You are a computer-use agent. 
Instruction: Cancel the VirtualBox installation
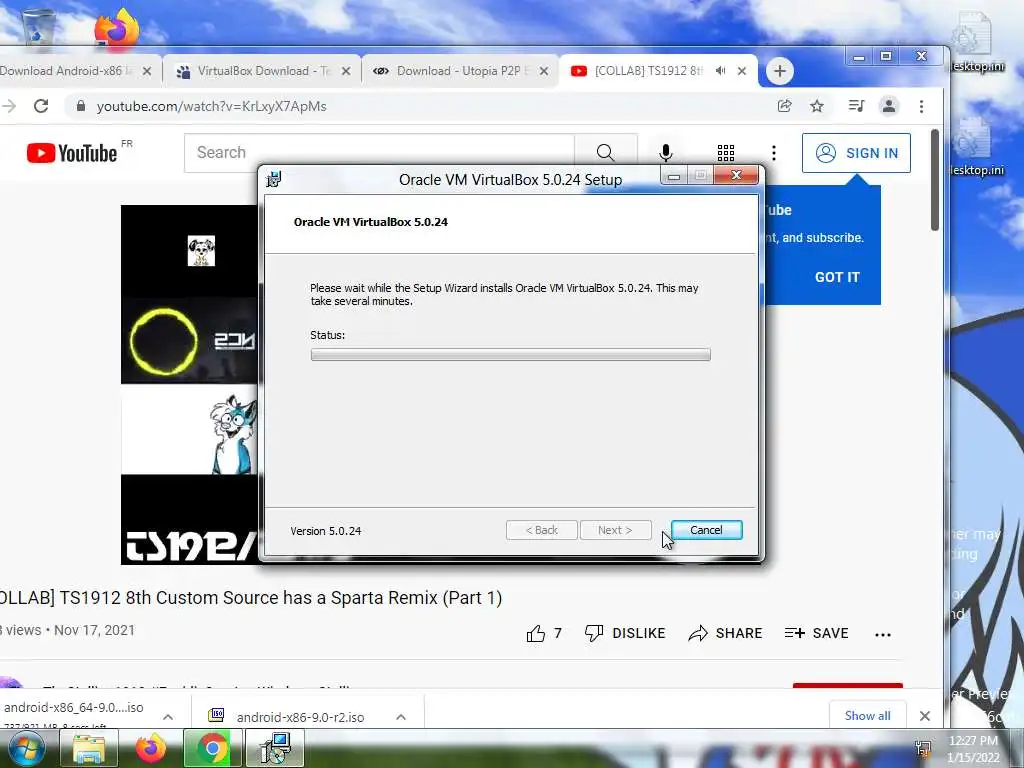706,530
